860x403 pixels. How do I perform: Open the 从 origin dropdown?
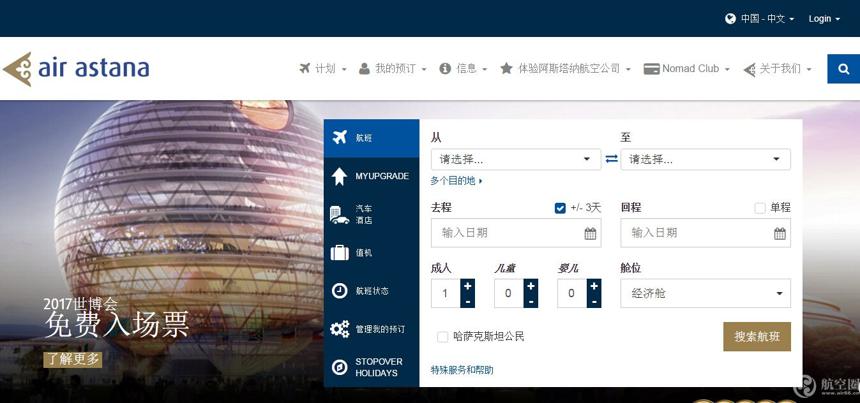516,160
